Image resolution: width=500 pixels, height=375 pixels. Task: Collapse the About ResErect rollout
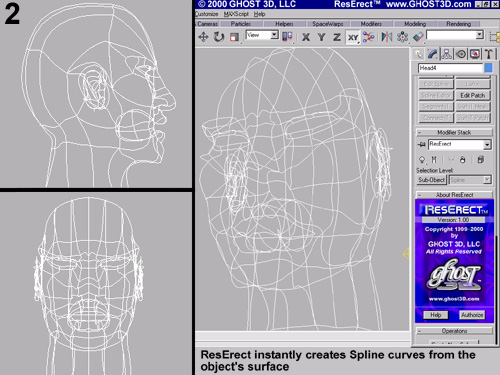454,195
